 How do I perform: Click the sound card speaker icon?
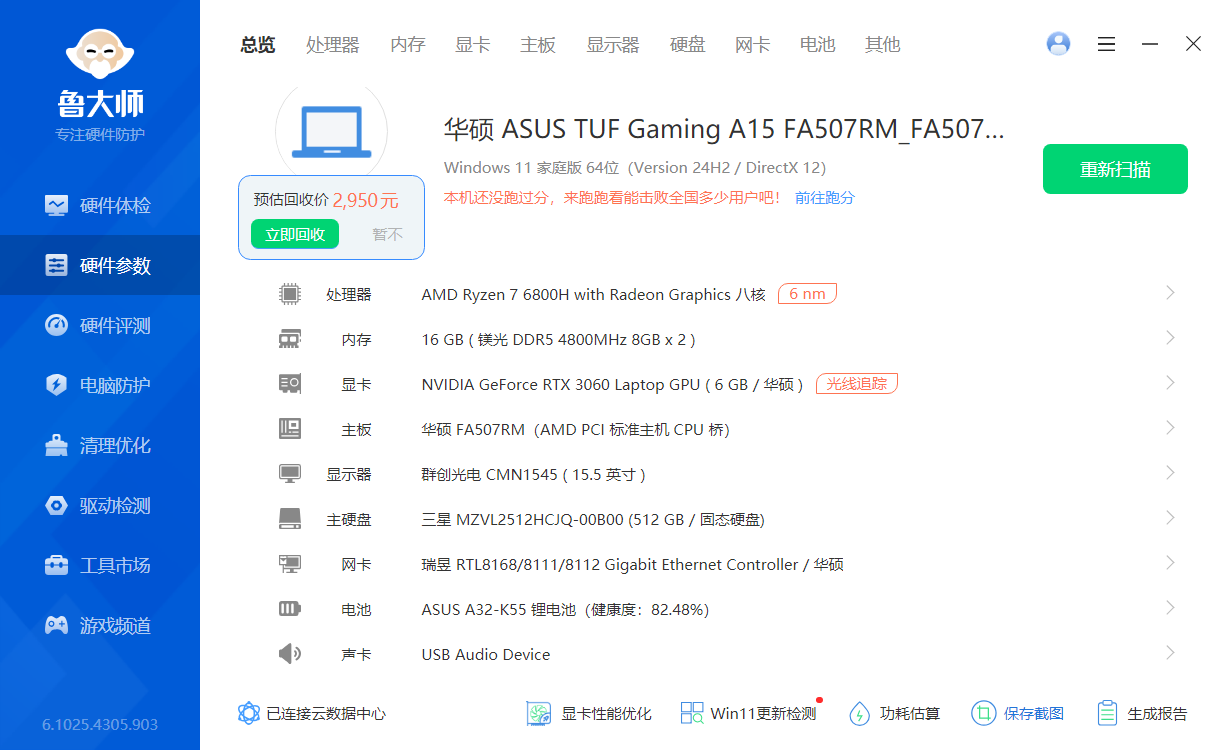289,654
